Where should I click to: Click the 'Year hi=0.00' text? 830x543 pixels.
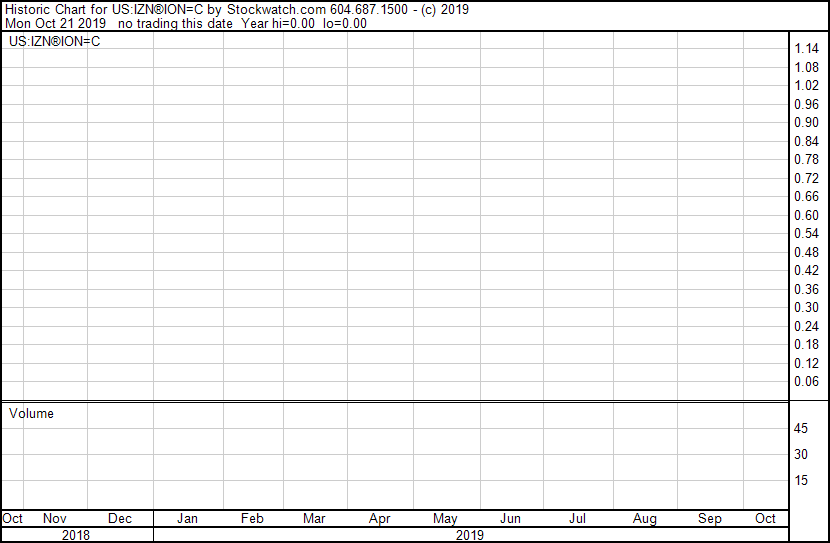click(x=278, y=23)
